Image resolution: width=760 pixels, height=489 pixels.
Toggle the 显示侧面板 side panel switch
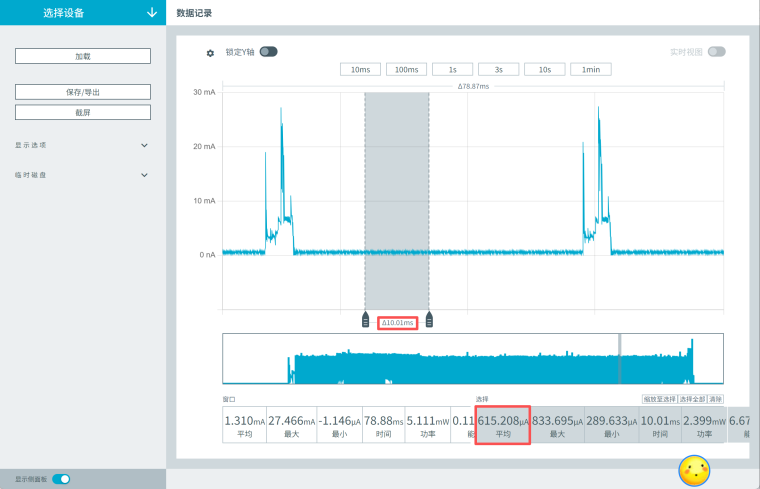pyautogui.click(x=61, y=479)
